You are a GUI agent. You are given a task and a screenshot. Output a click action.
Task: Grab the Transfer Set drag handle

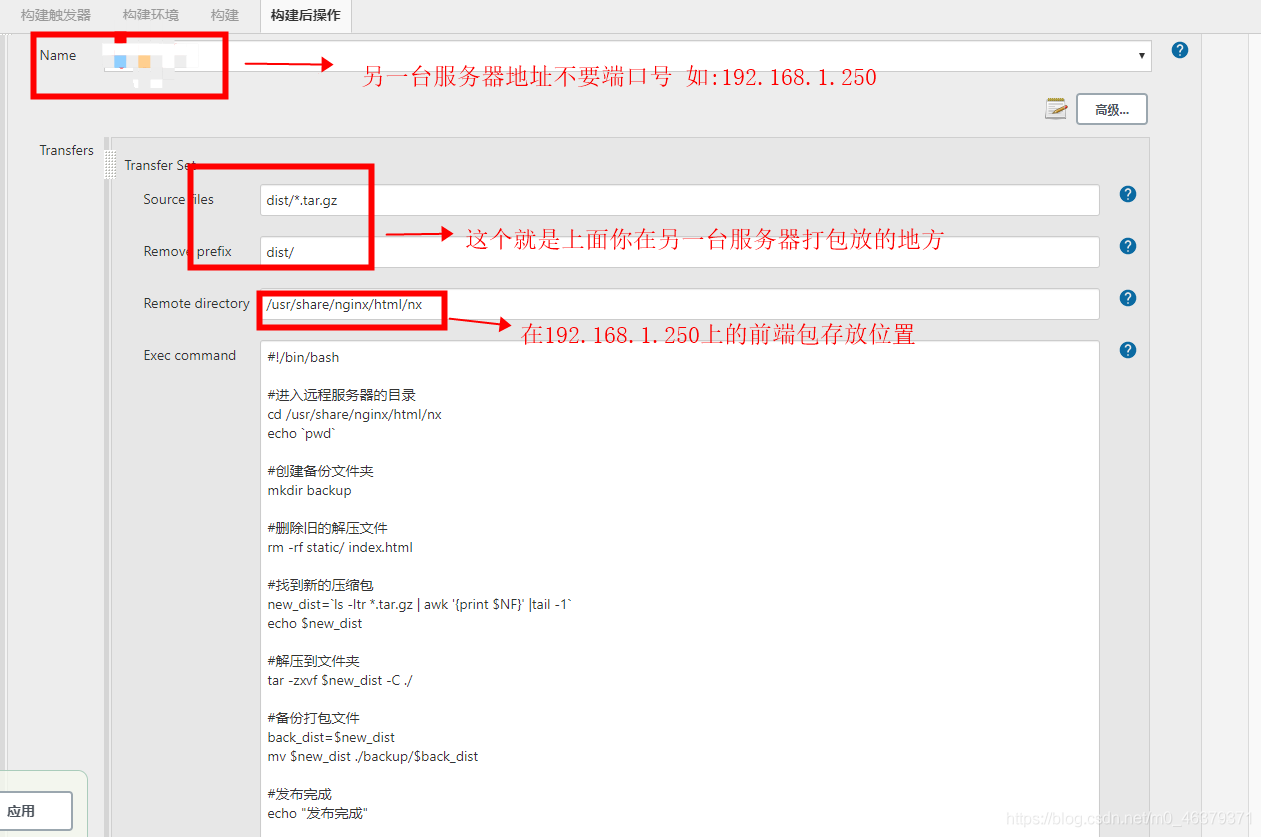[111, 165]
